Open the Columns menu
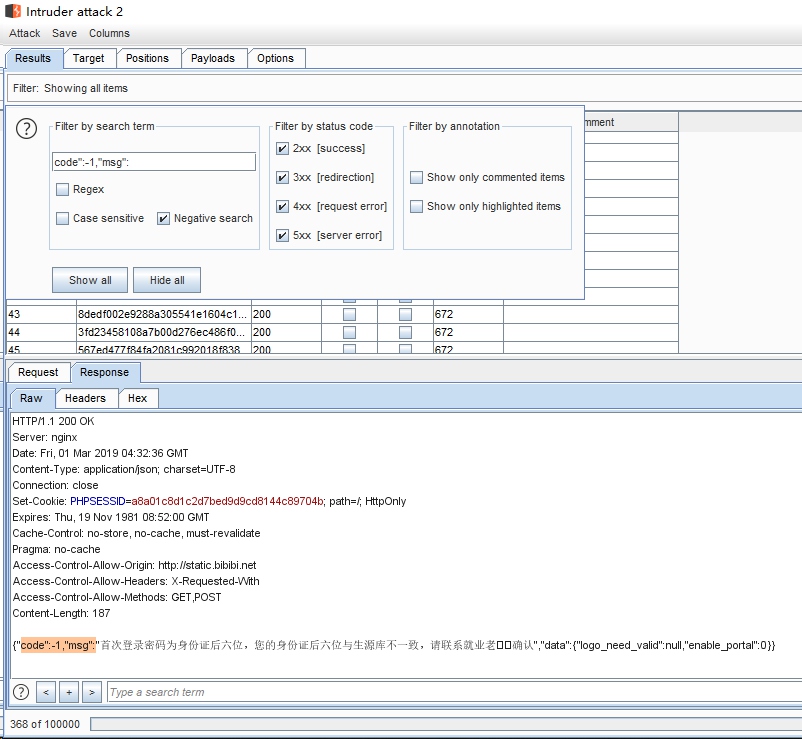 click(109, 33)
